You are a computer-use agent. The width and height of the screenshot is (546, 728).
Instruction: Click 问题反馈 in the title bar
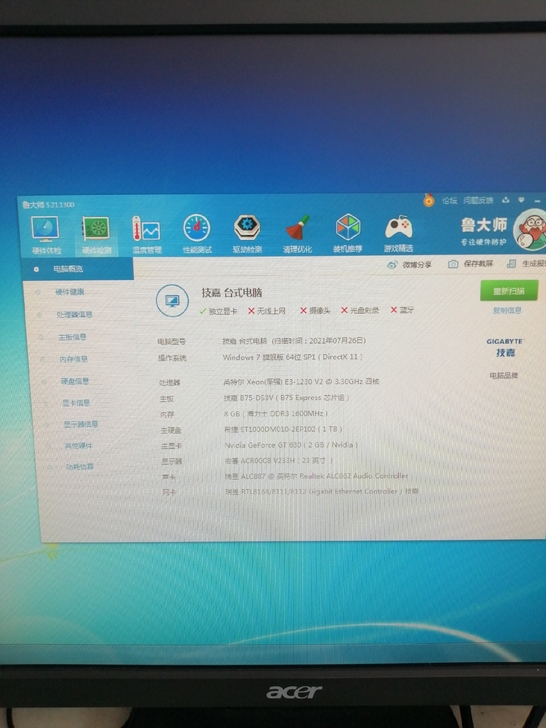[478, 200]
